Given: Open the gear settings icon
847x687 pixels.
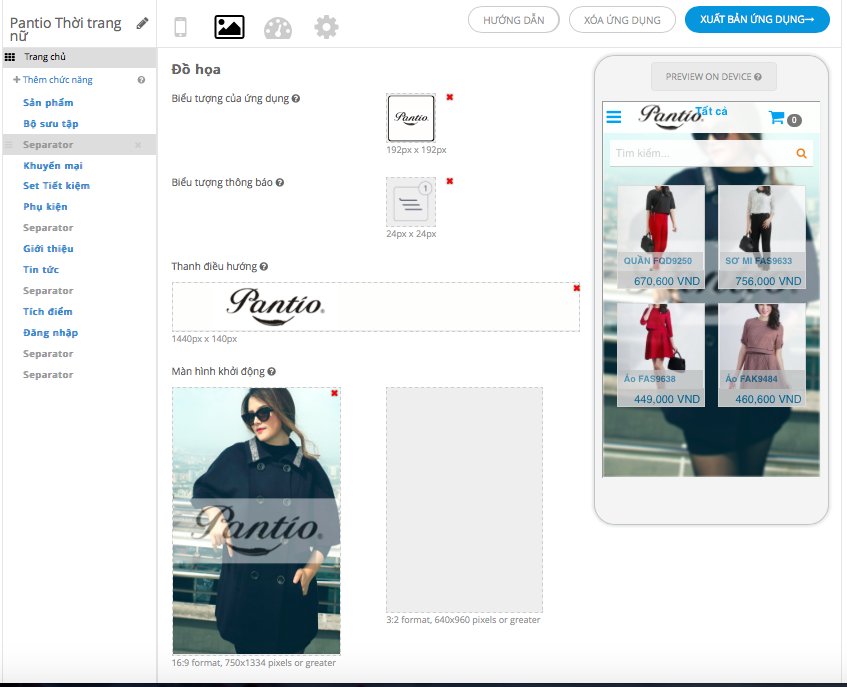Looking at the screenshot, I should pos(326,28).
